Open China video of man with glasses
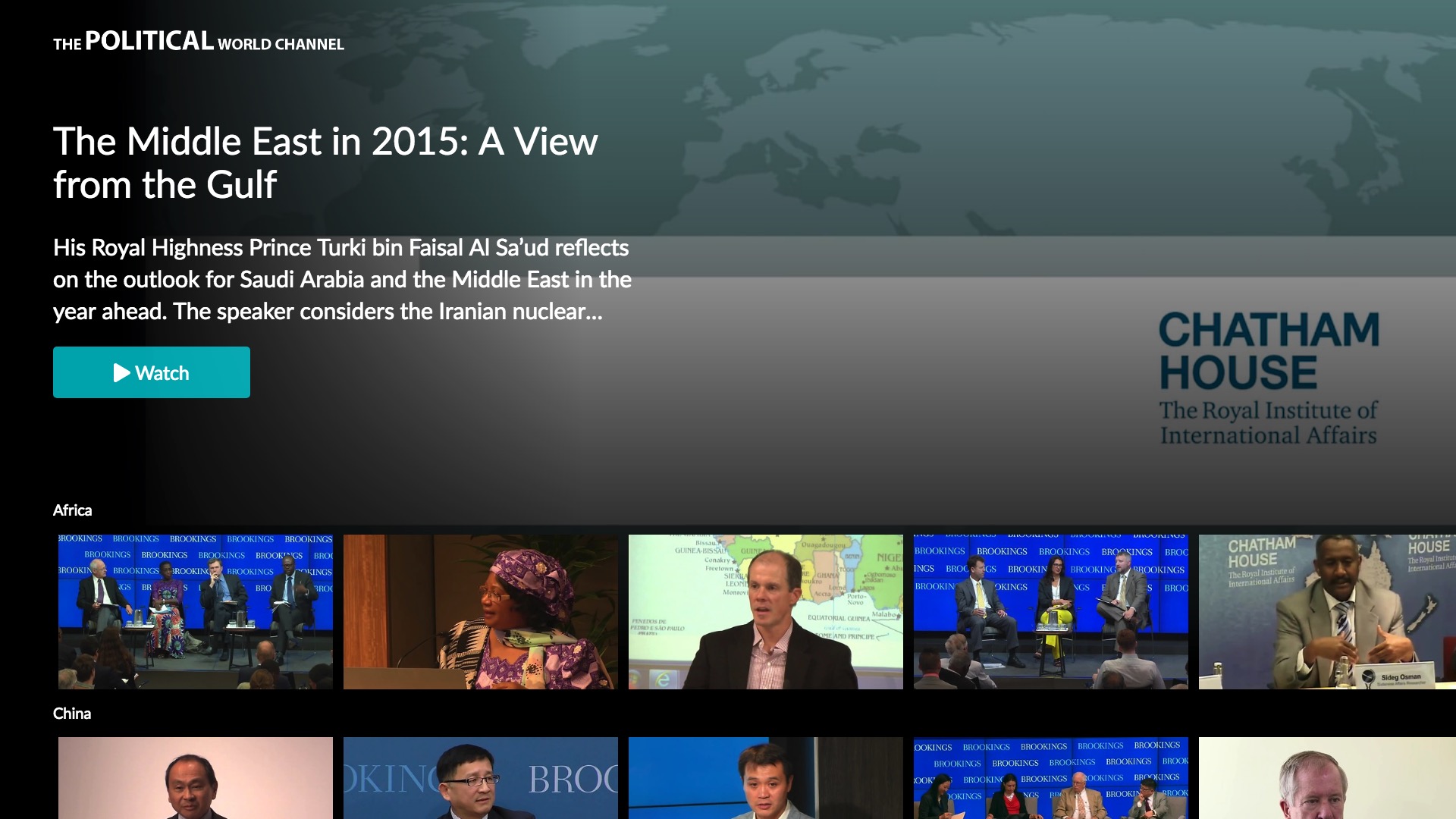The height and width of the screenshot is (819, 1456). point(481,778)
